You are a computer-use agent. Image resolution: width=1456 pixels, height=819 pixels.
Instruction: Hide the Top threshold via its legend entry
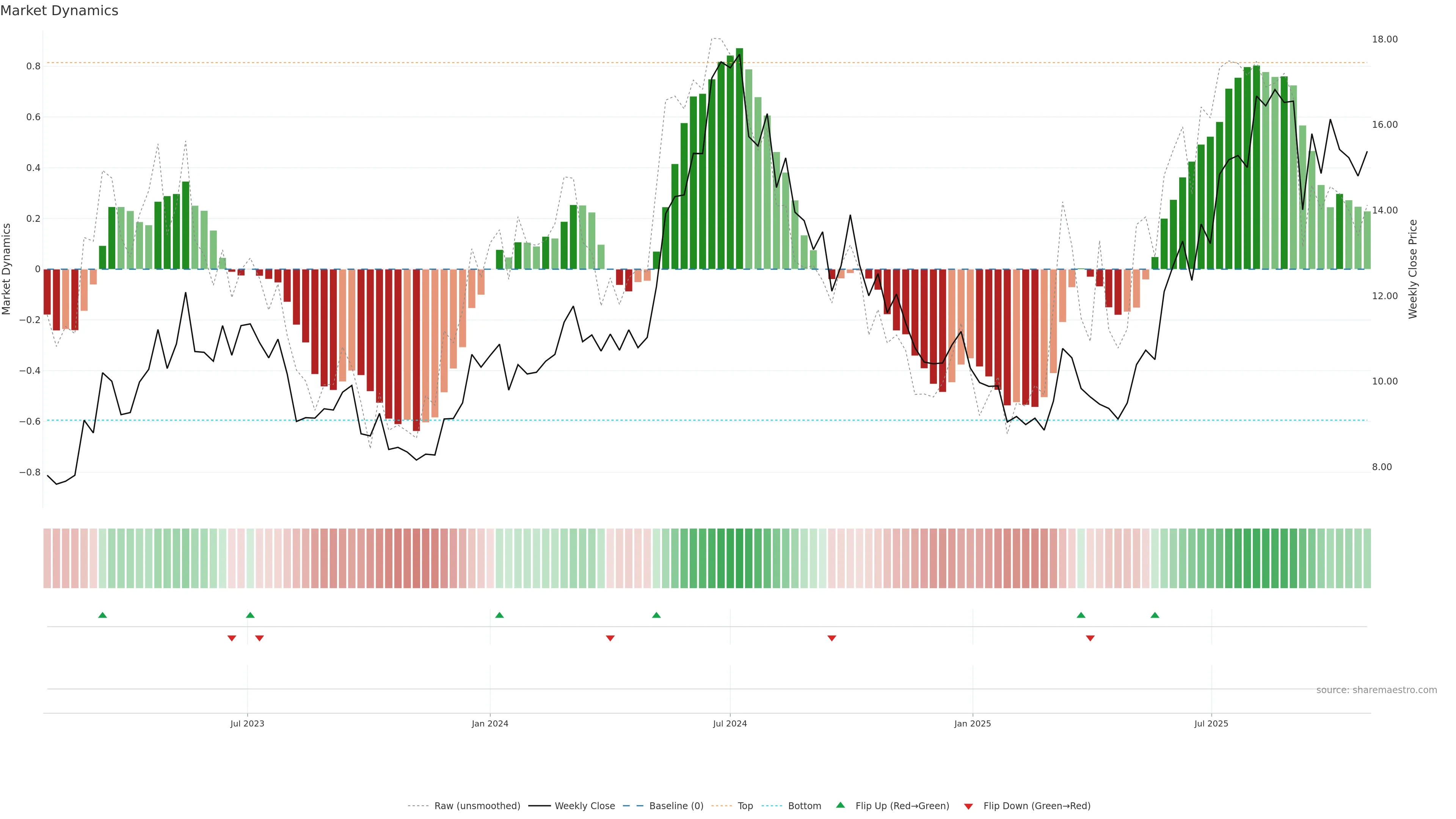745,805
